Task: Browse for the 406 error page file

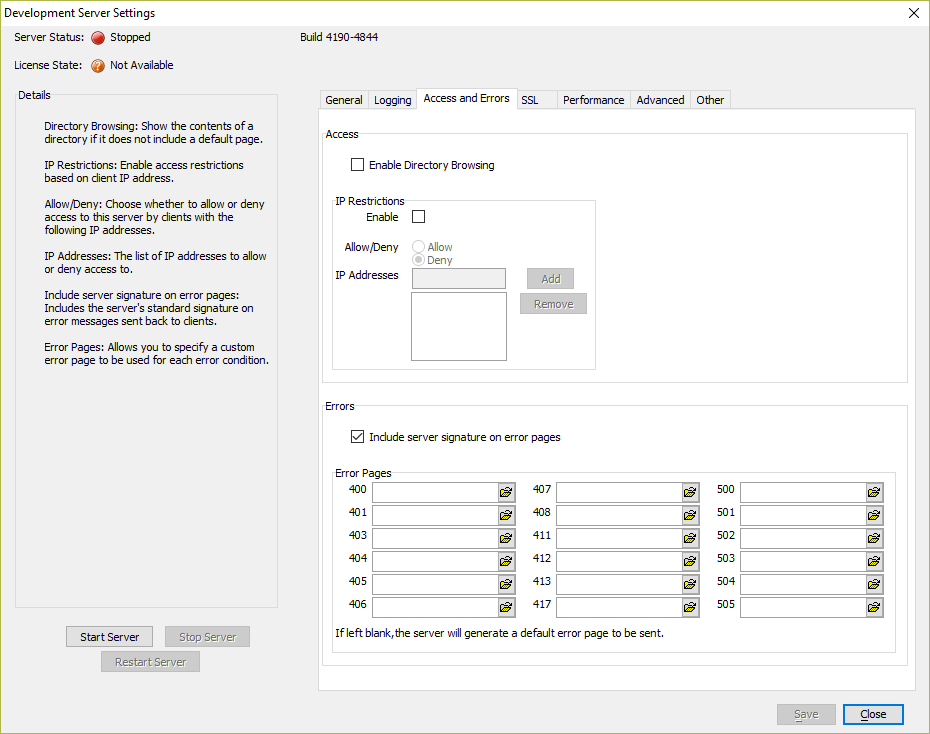Action: [x=506, y=607]
